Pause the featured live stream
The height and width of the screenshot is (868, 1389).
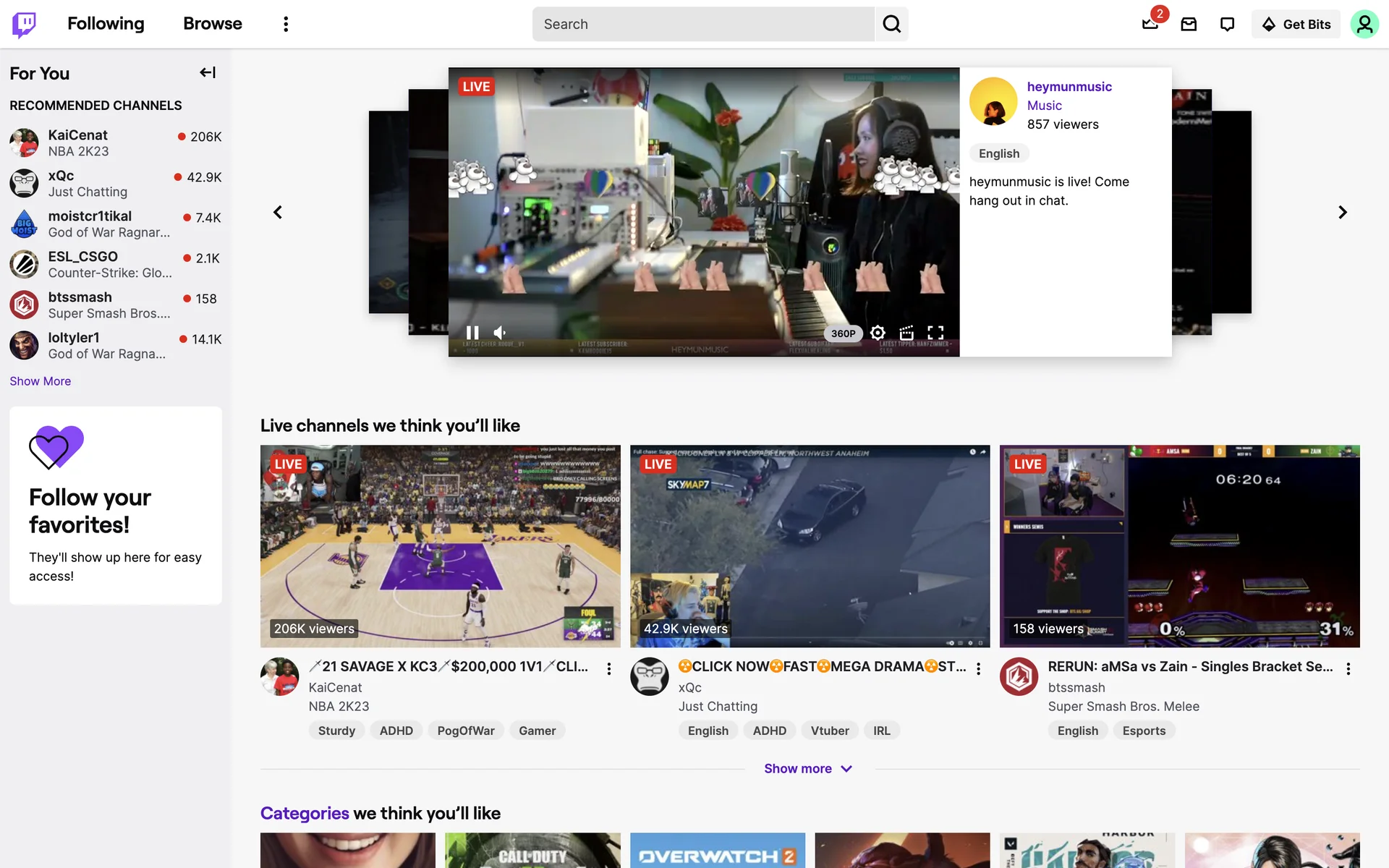(472, 333)
